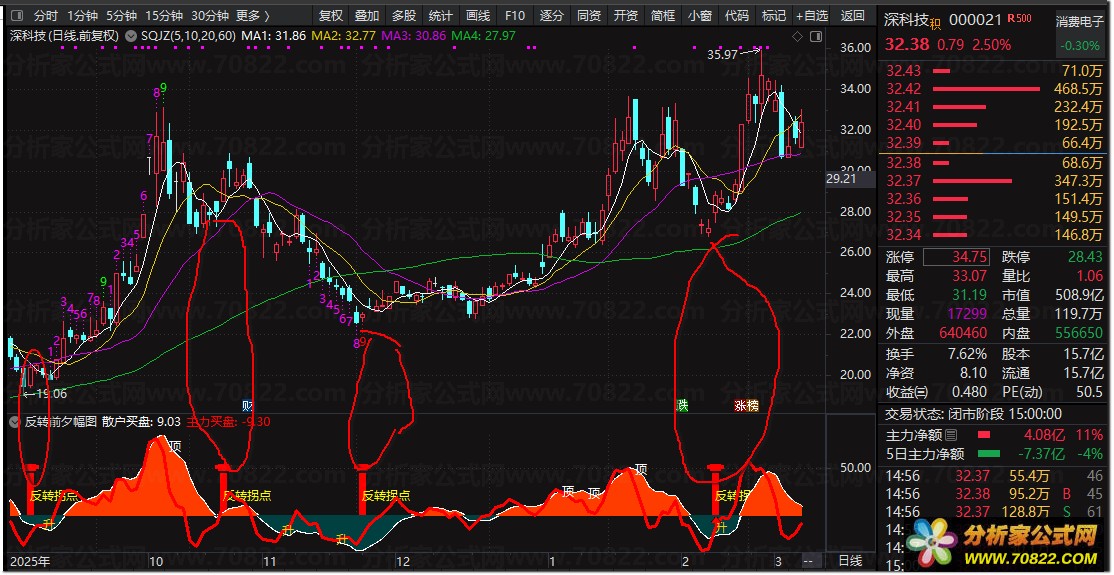1114x575 pixels.
Task: Click the 交易状态 闭市阶段 status line
Action: pyautogui.click(x=973, y=414)
